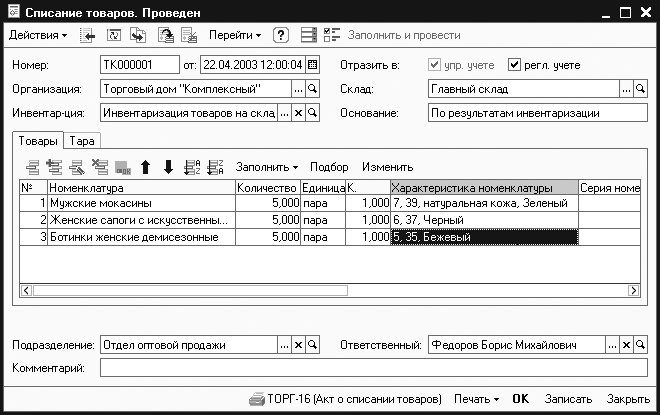Select the Товары tab

pos(37,141)
